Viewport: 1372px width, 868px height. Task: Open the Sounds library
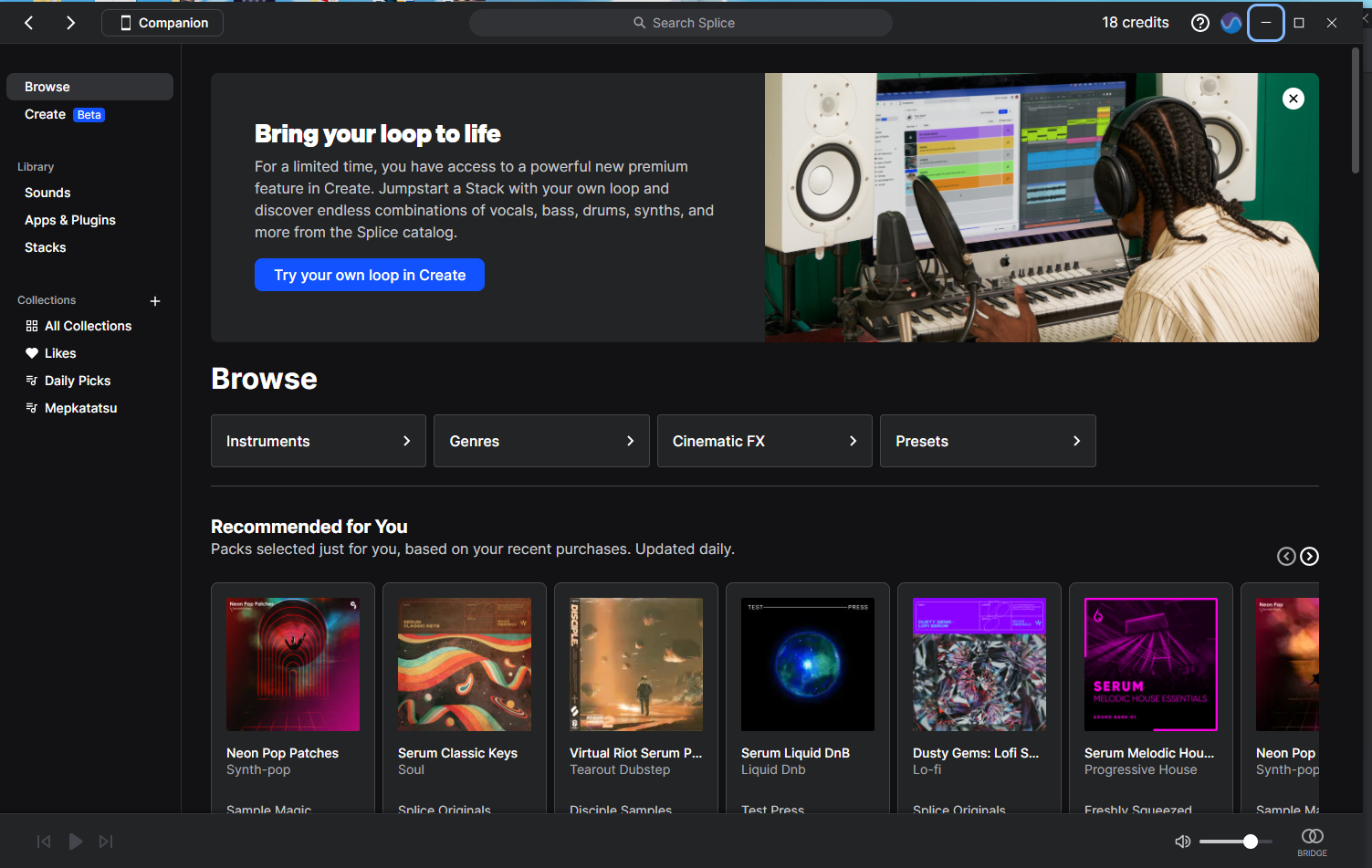coord(47,193)
